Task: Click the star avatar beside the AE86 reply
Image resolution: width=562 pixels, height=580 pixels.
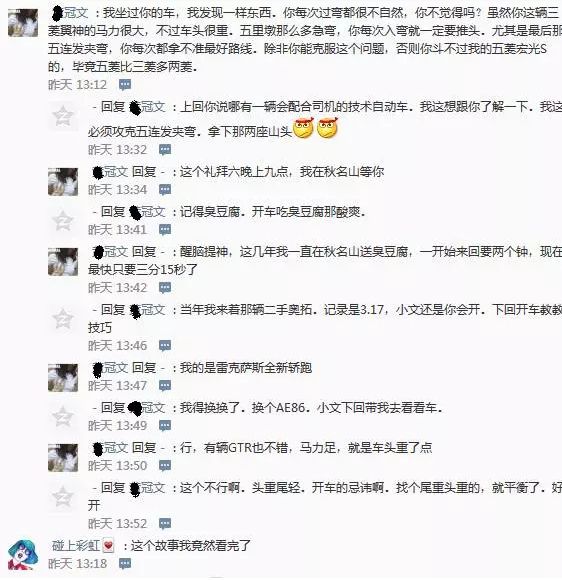Action: click(x=63, y=417)
